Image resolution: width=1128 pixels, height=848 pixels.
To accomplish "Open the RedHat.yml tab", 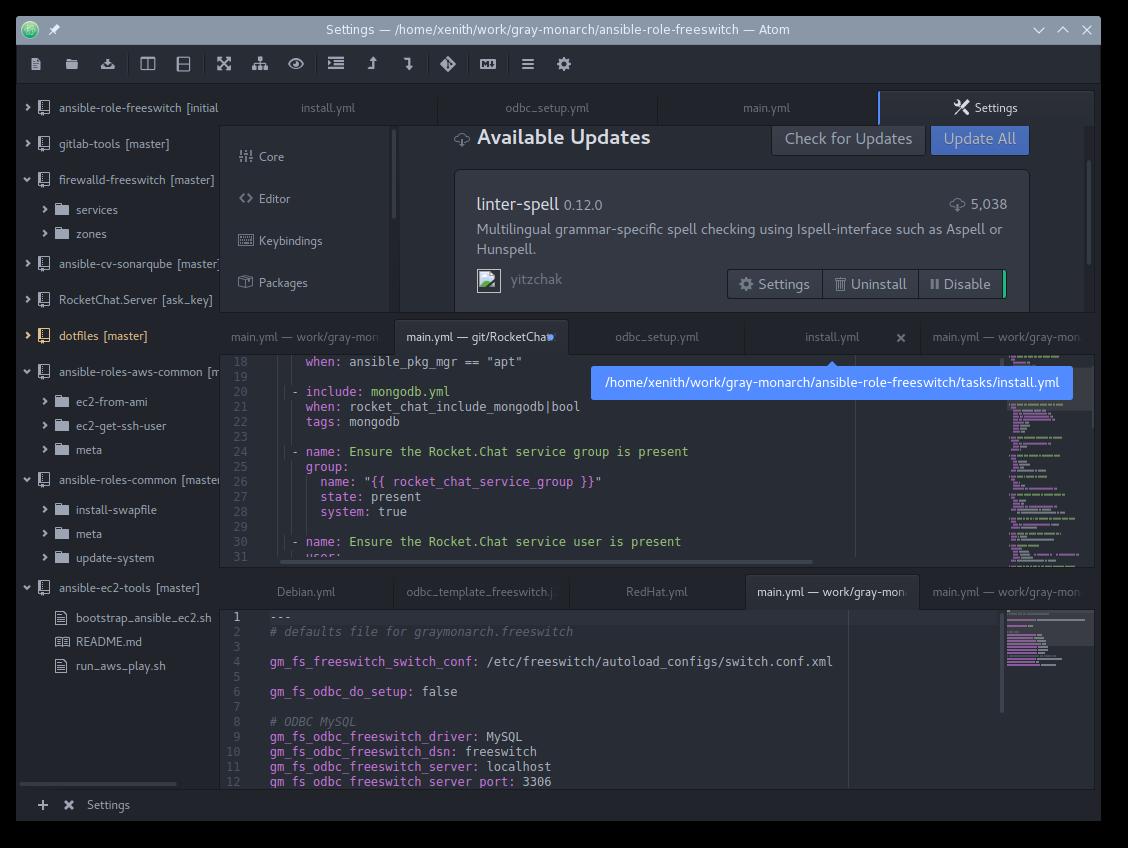I will (657, 592).
